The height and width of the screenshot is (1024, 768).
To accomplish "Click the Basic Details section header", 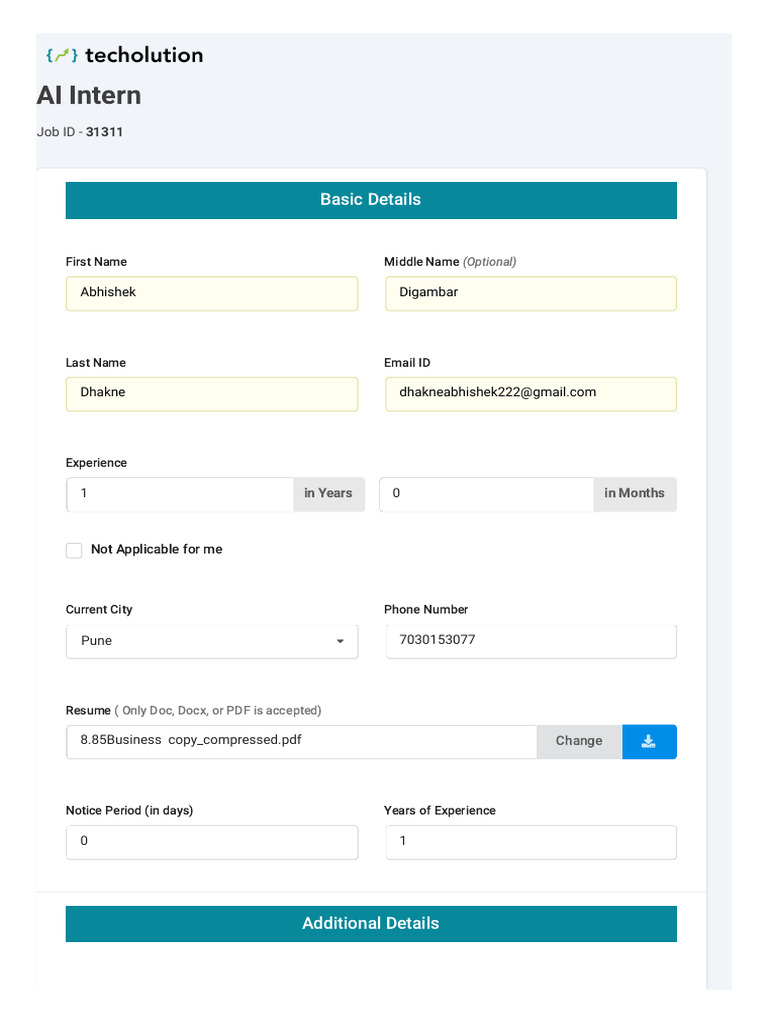I will click(371, 200).
